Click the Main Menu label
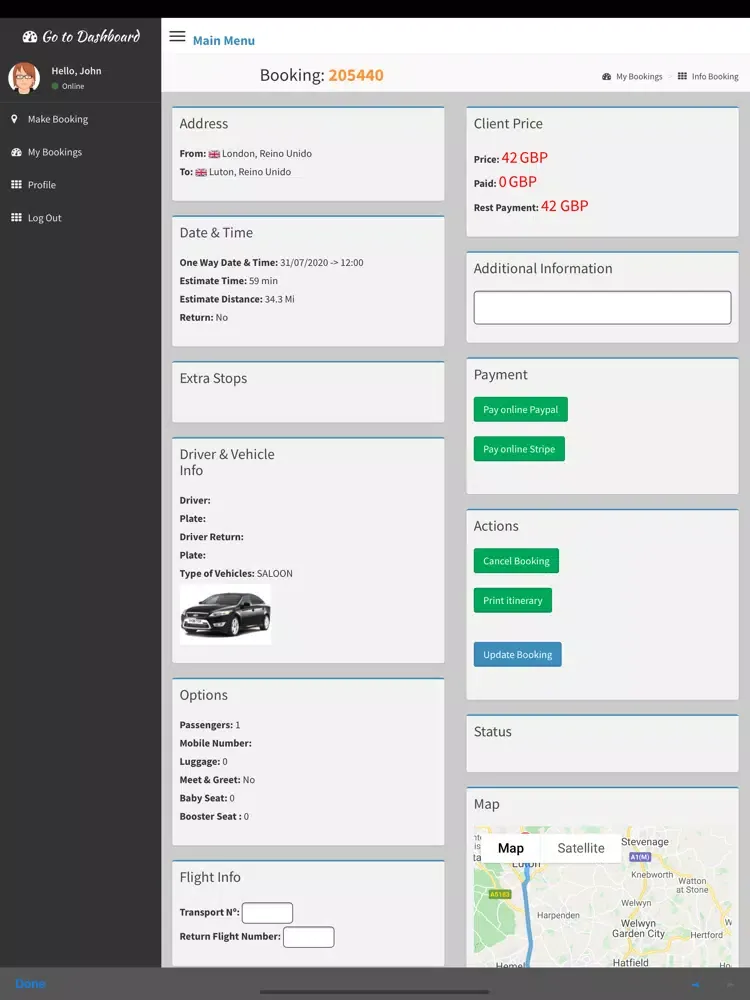 (x=224, y=41)
